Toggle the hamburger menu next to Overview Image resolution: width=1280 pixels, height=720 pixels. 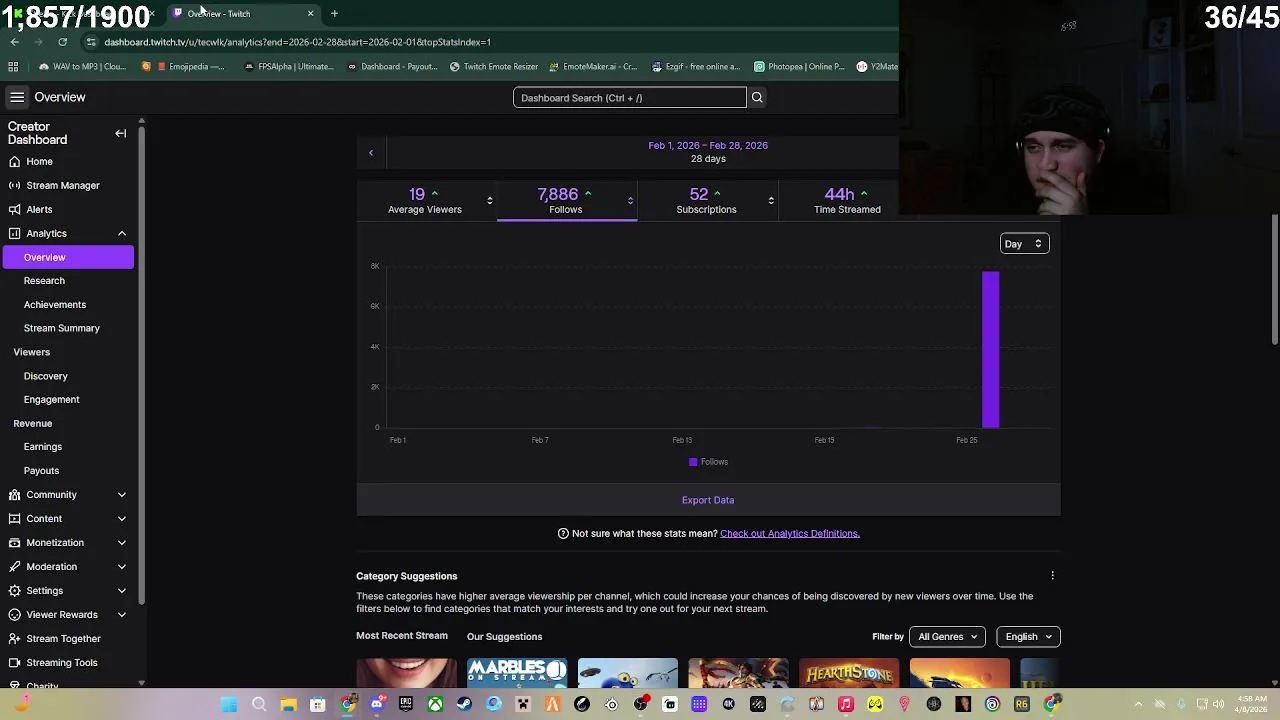[17, 97]
